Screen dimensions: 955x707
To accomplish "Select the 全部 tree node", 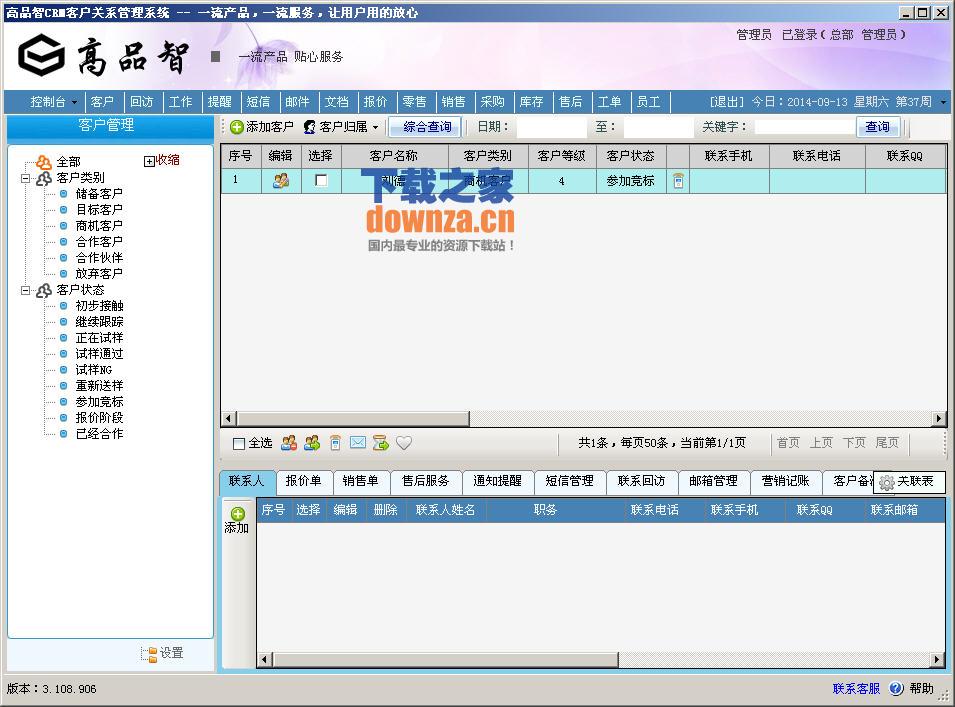I will [x=68, y=161].
